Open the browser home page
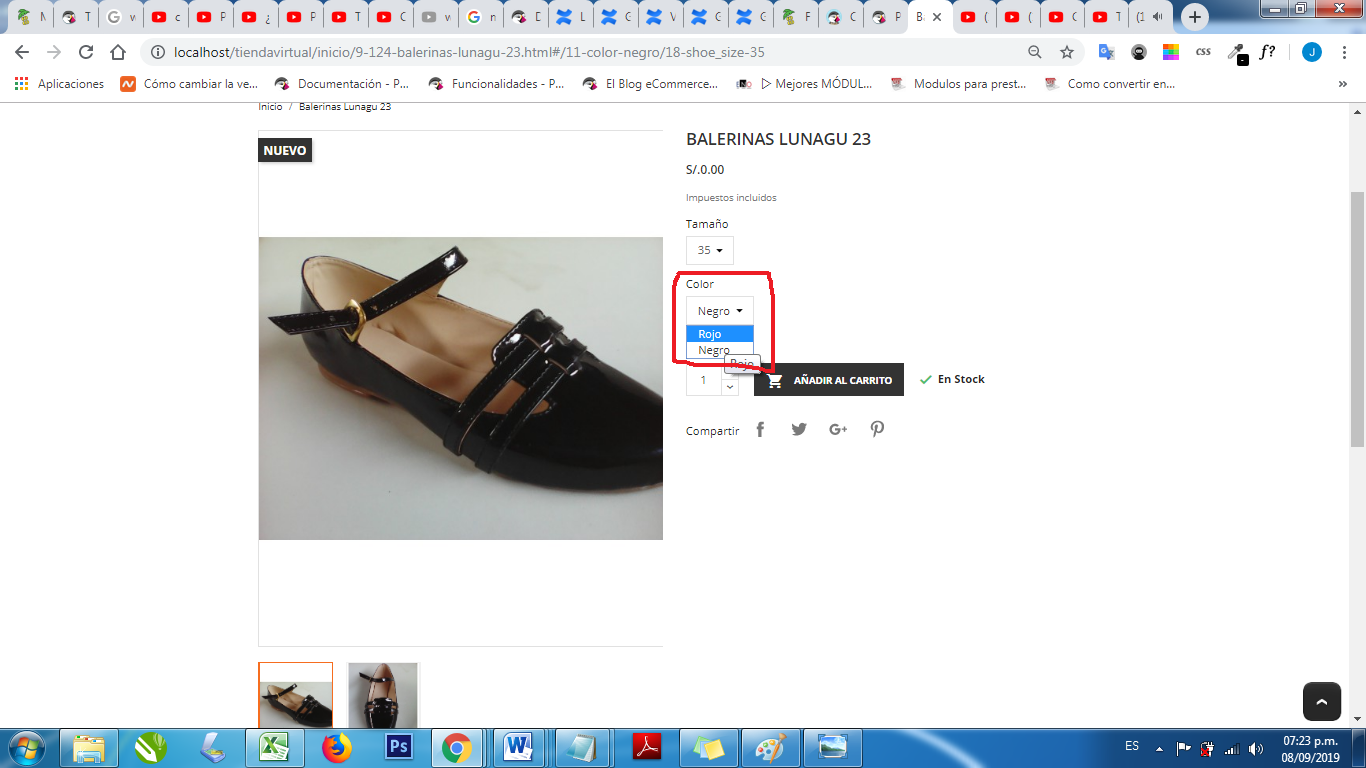Image resolution: width=1366 pixels, height=768 pixels. pyautogui.click(x=118, y=52)
